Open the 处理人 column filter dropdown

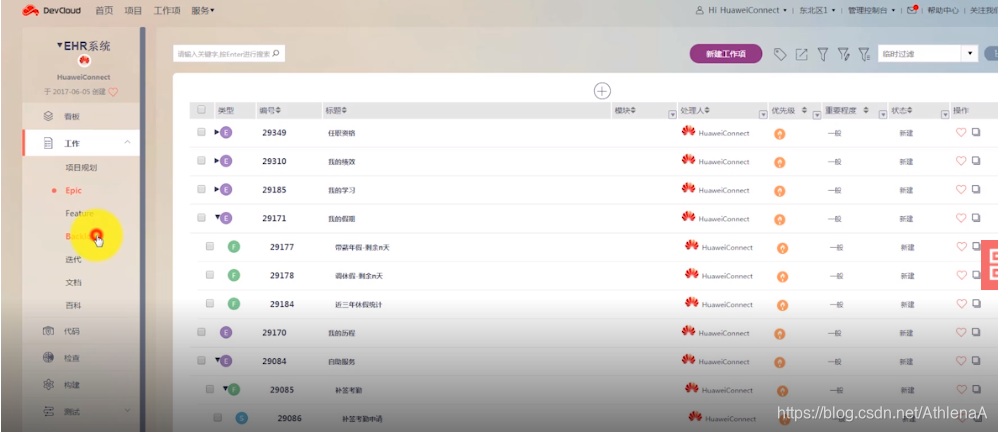763,114
